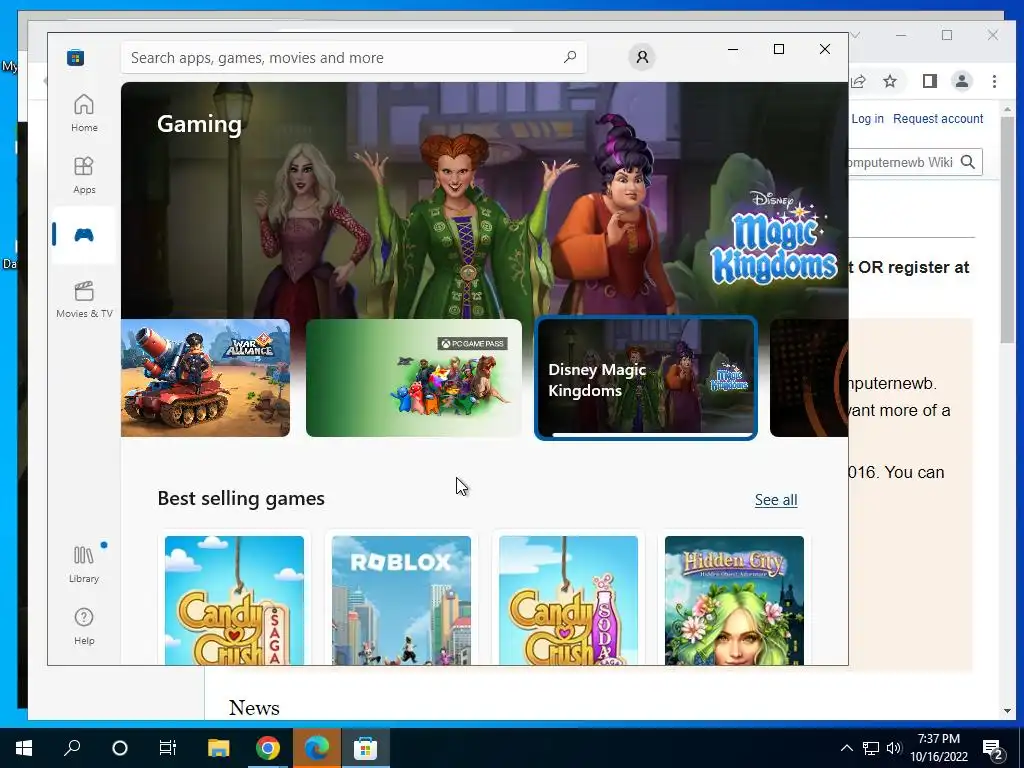Image resolution: width=1024 pixels, height=768 pixels.
Task: Close the Microsoft Store window
Action: (x=825, y=49)
